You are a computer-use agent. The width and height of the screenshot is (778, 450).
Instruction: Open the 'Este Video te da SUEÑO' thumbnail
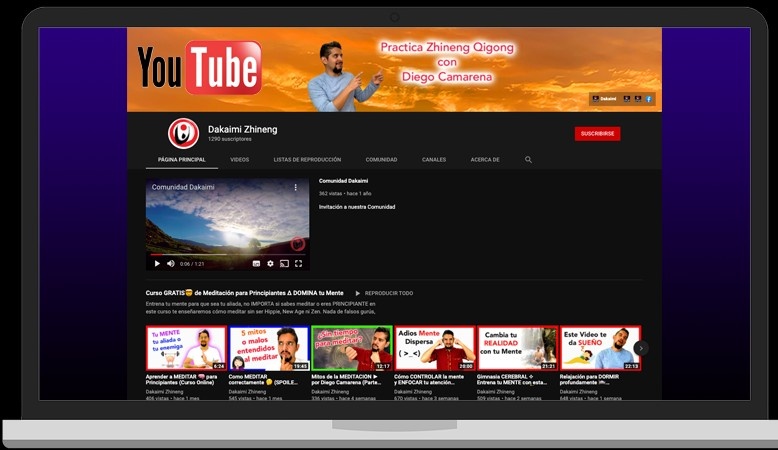click(x=600, y=348)
